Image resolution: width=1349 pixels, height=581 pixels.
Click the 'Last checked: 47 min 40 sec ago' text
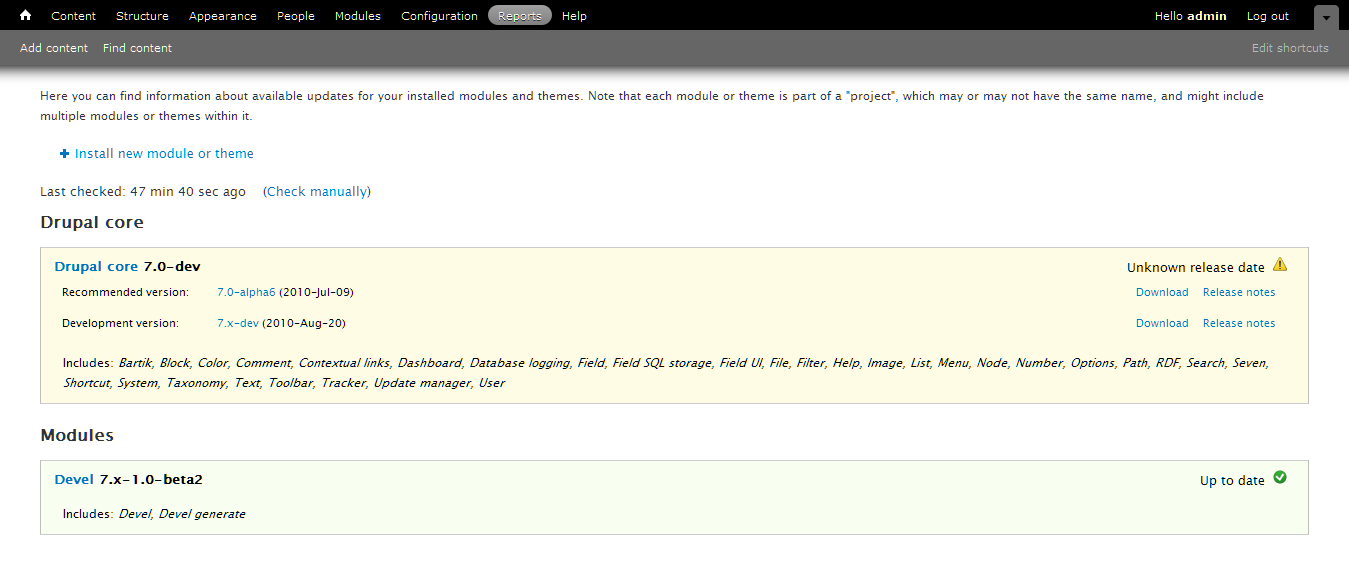coord(143,192)
